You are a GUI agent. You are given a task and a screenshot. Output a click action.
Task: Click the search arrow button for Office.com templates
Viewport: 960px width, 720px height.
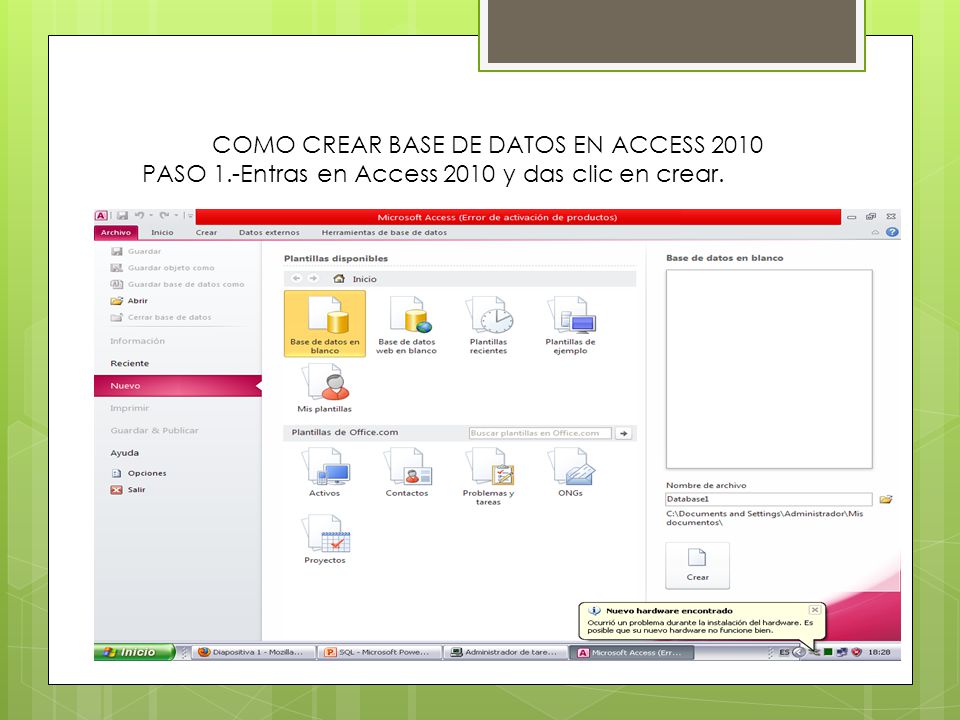(623, 433)
